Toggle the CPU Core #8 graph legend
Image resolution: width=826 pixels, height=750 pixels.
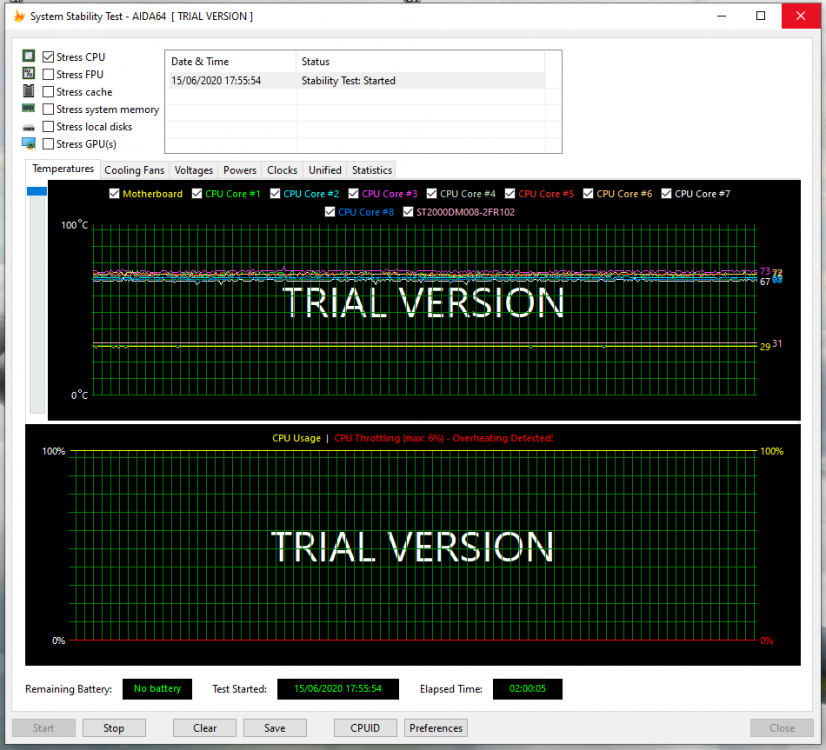[330, 211]
